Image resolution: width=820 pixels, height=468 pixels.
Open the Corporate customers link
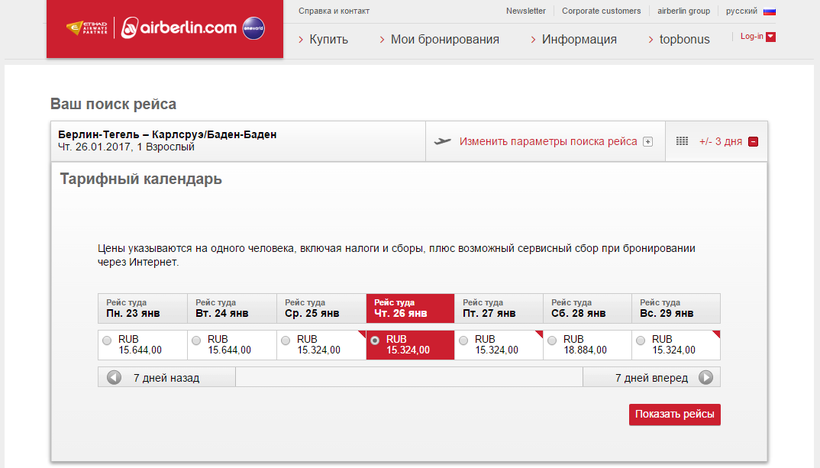[601, 11]
